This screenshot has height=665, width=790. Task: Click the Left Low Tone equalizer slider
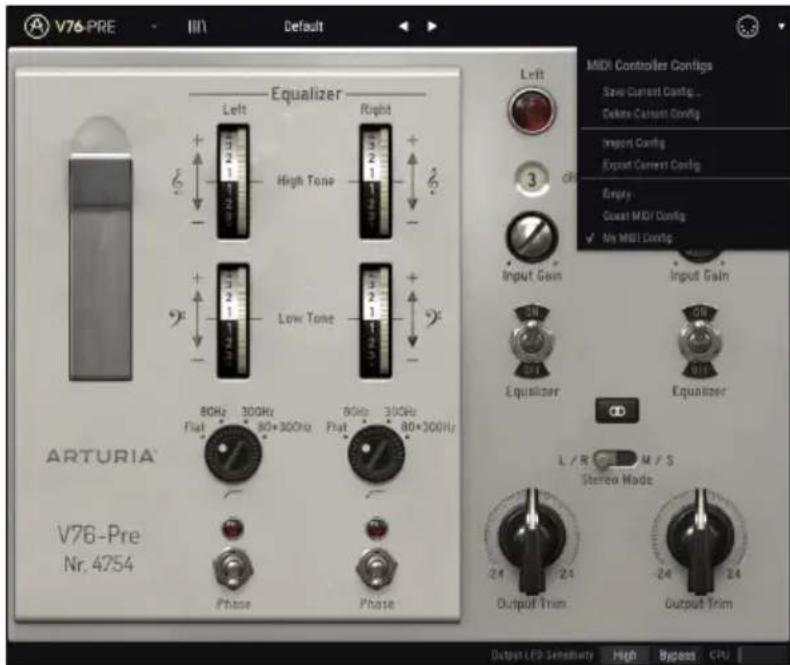(x=233, y=319)
